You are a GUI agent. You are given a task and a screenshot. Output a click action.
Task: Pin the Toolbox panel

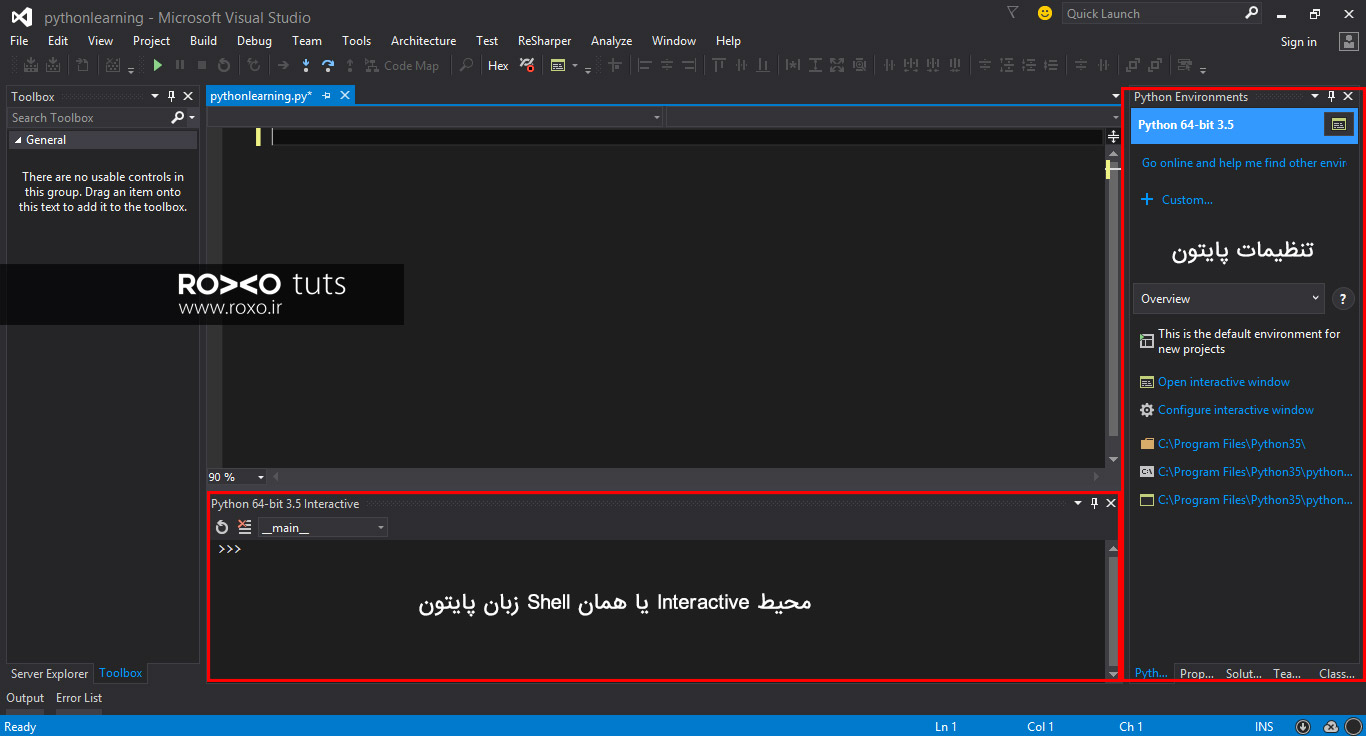coord(171,96)
